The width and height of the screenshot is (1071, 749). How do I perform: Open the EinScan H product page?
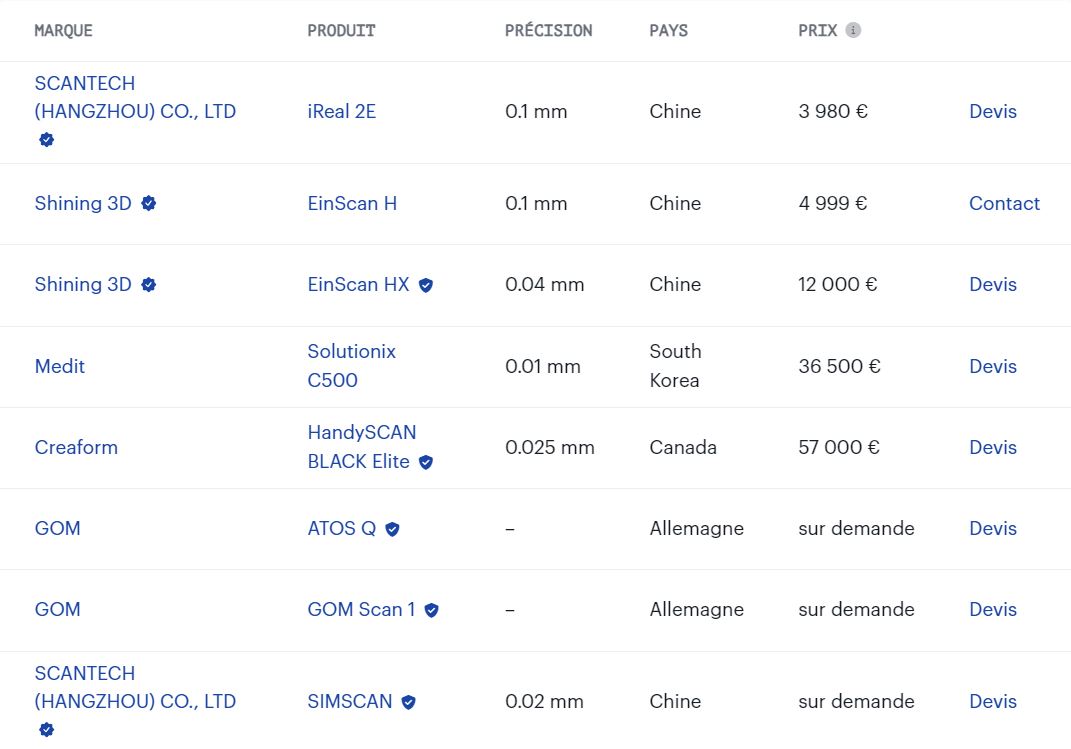(352, 203)
